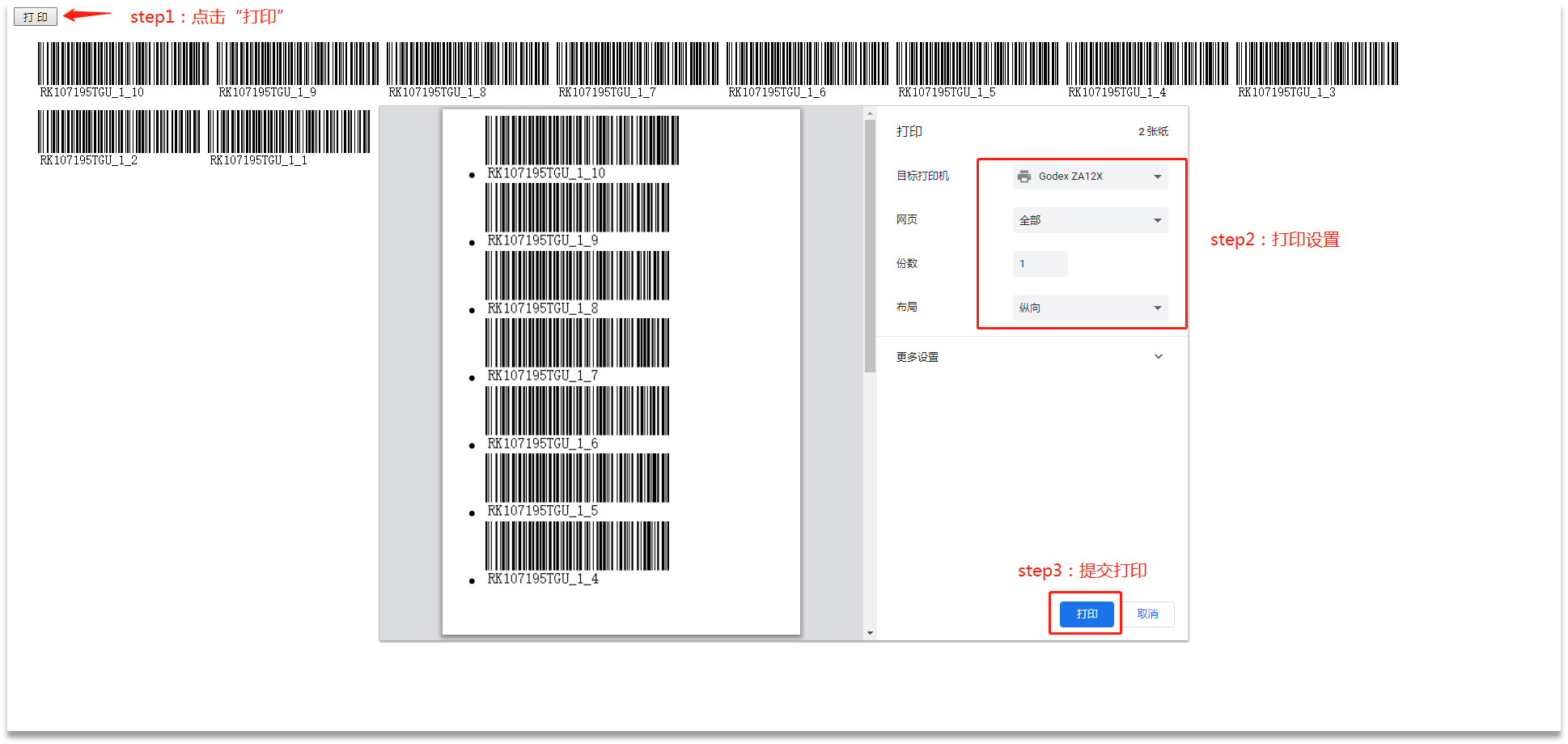Click the preview scrollbar up arrow
The image size is (1568, 744).
click(x=870, y=113)
